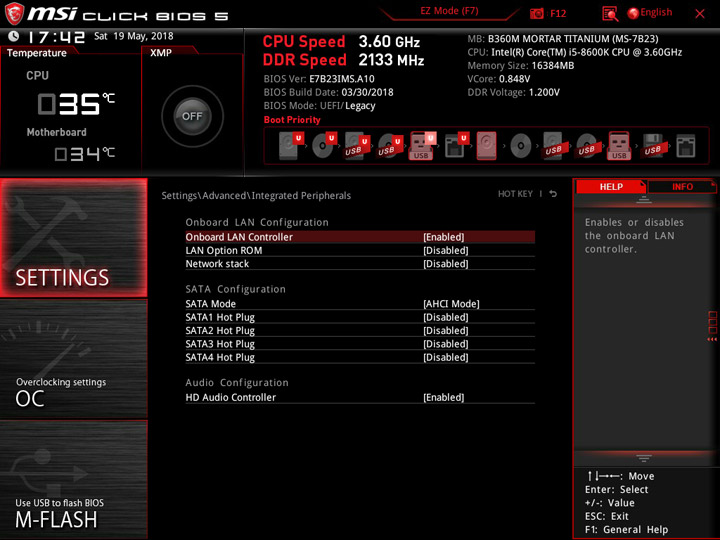Click the MSI dragon shield logo
This screenshot has width=720, height=540.
click(14, 14)
